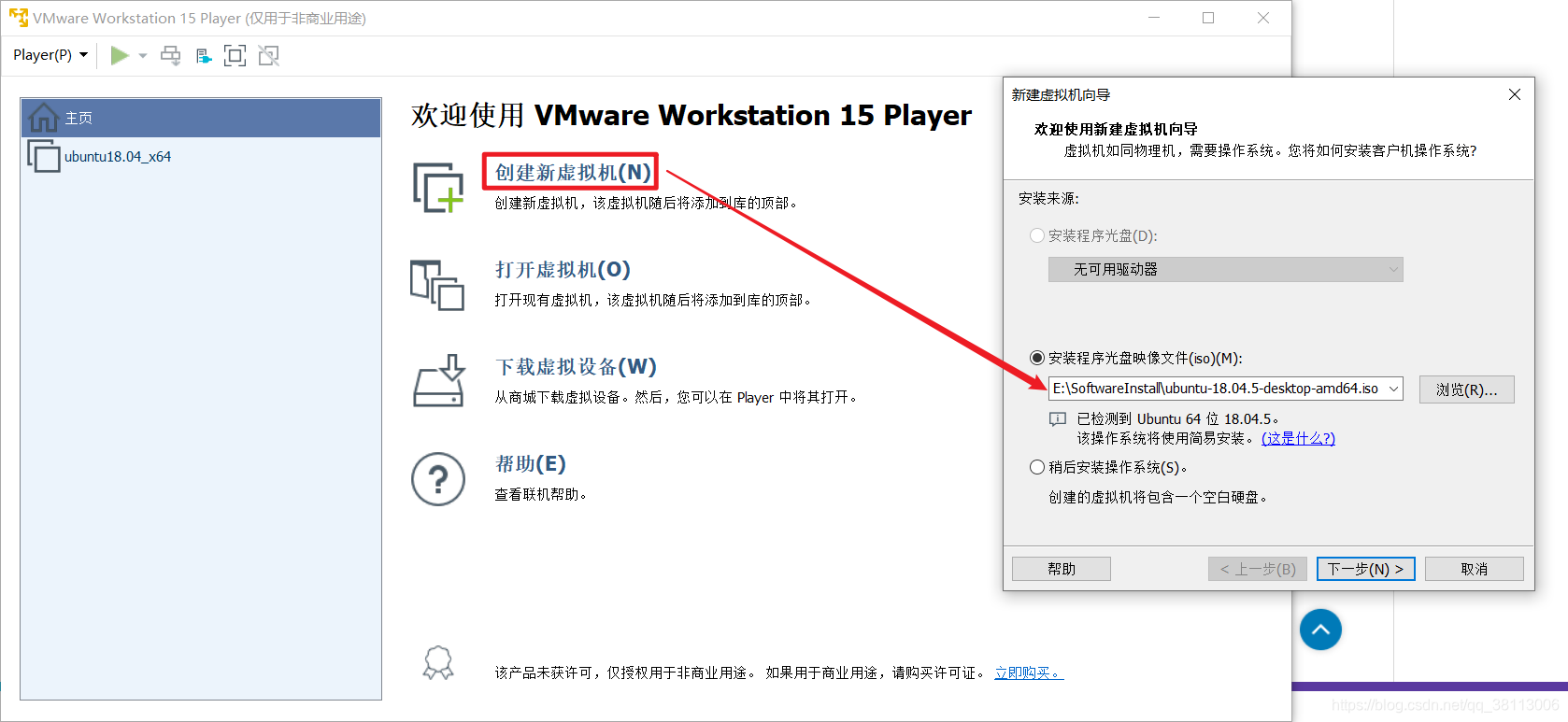
Task: Maximize the VMware Player window
Action: (x=1208, y=18)
